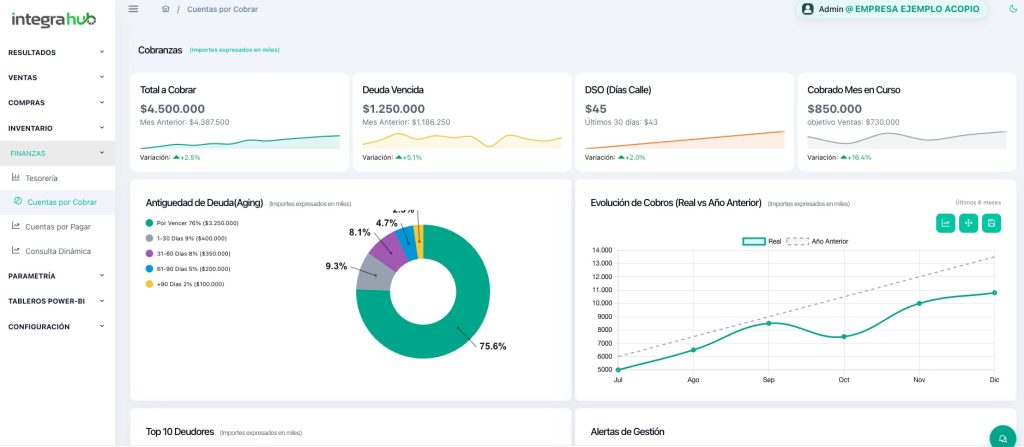Open Consulta Dinámica from sidebar
The width and height of the screenshot is (1024, 447).
(57, 251)
